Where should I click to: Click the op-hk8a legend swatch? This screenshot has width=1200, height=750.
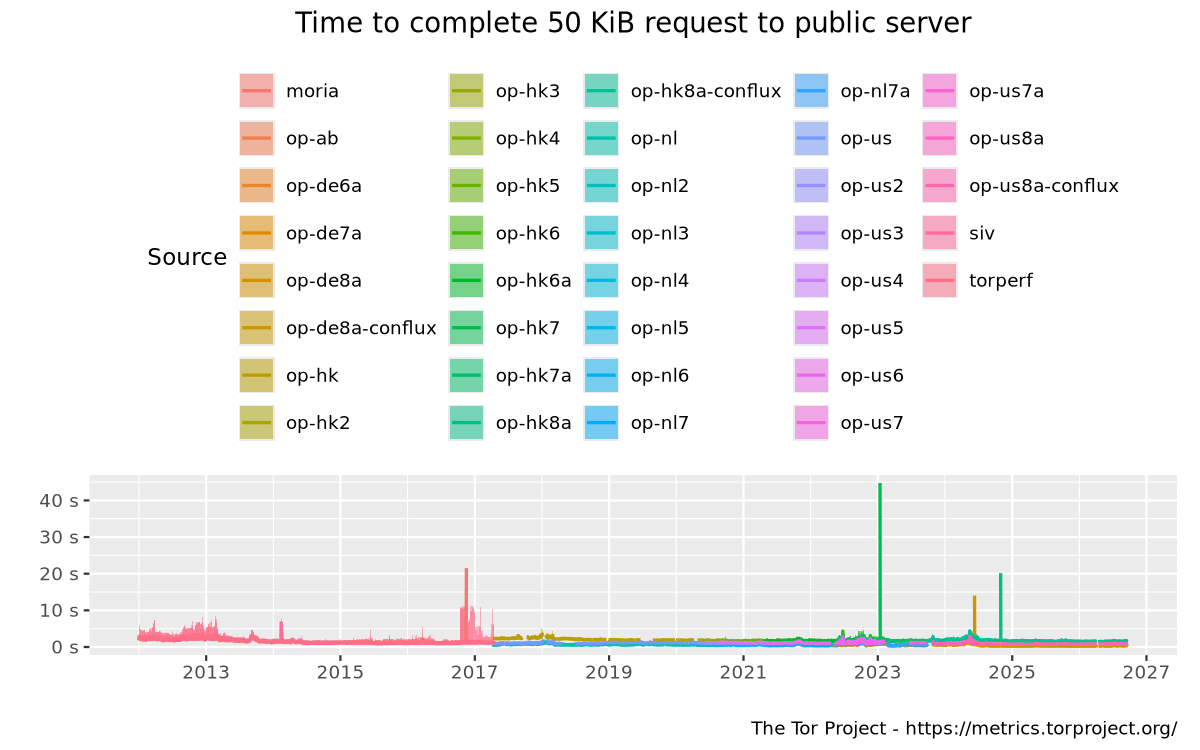click(x=466, y=423)
